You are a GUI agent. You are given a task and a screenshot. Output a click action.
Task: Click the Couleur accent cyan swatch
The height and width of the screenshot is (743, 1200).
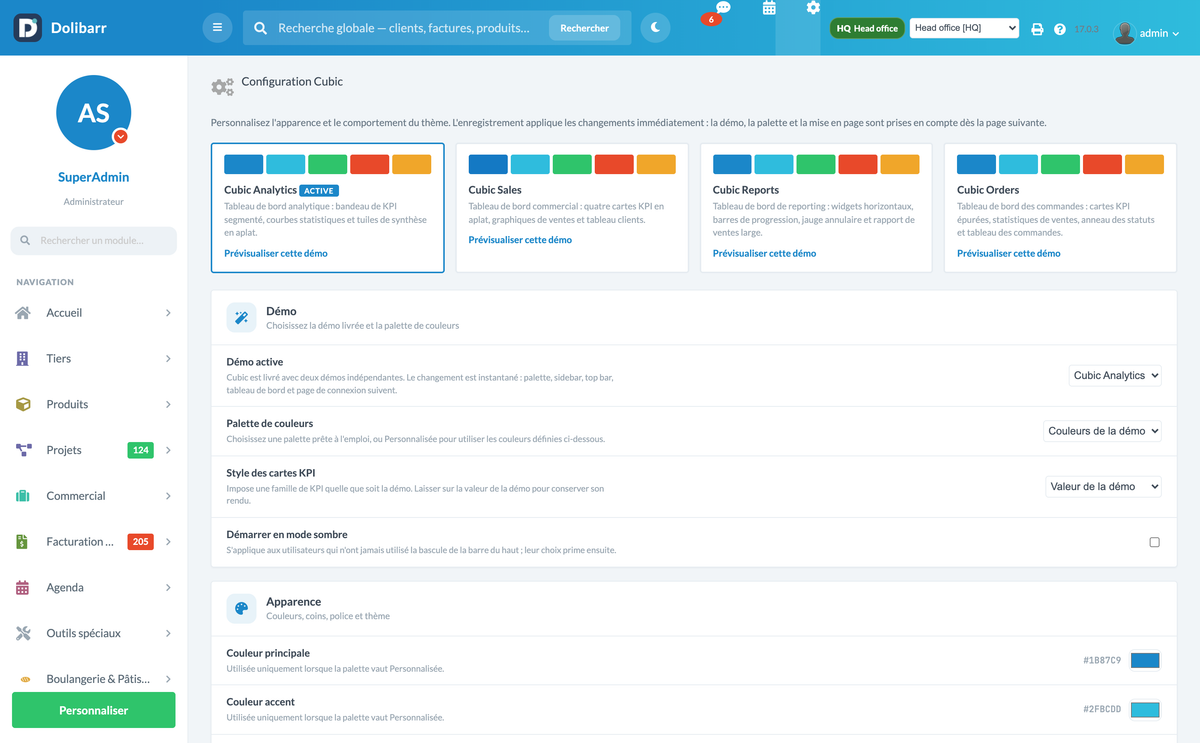pyautogui.click(x=1145, y=710)
